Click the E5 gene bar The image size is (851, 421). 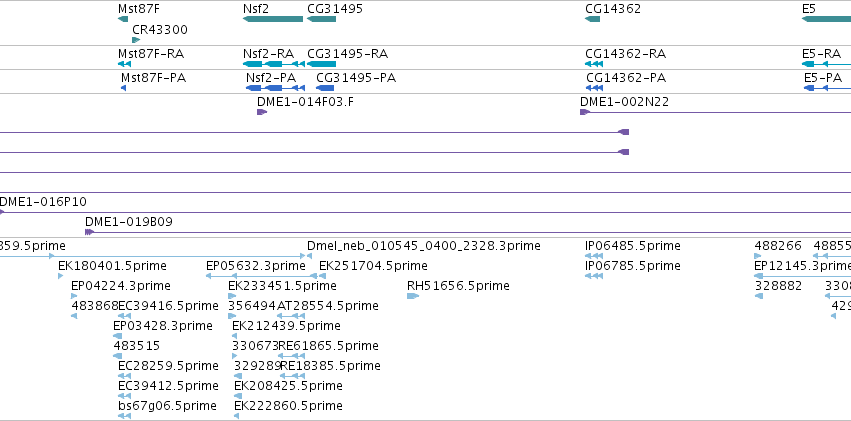(x=826, y=19)
